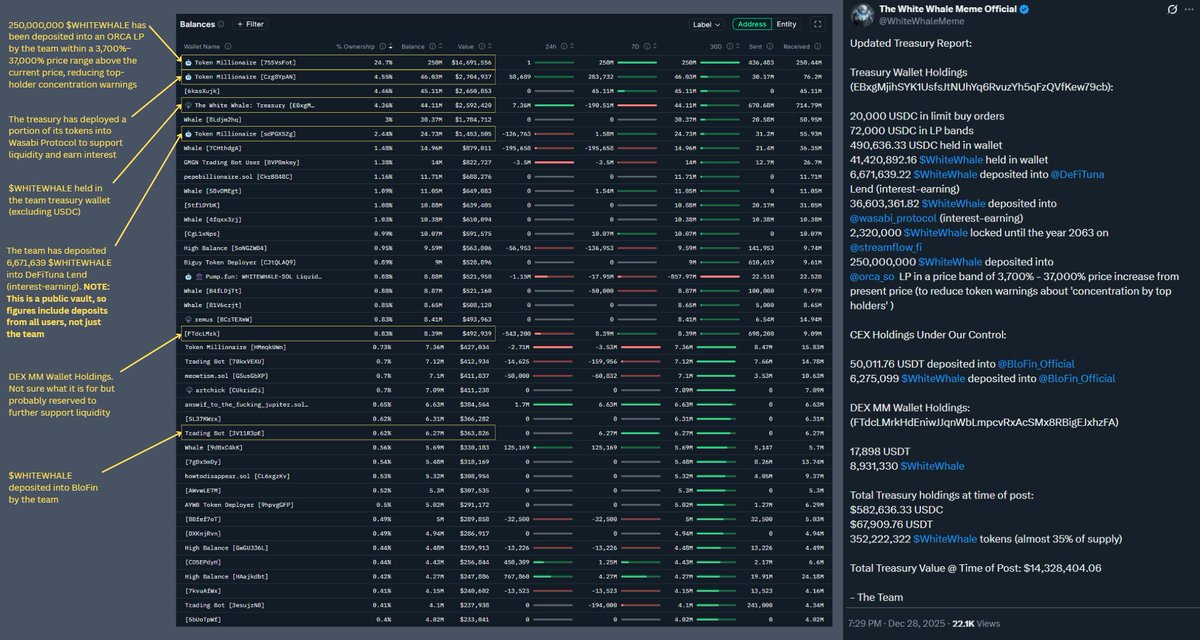This screenshot has width=1200, height=640.
Task: Sort the 30D column using its arrows
Action: (738, 46)
